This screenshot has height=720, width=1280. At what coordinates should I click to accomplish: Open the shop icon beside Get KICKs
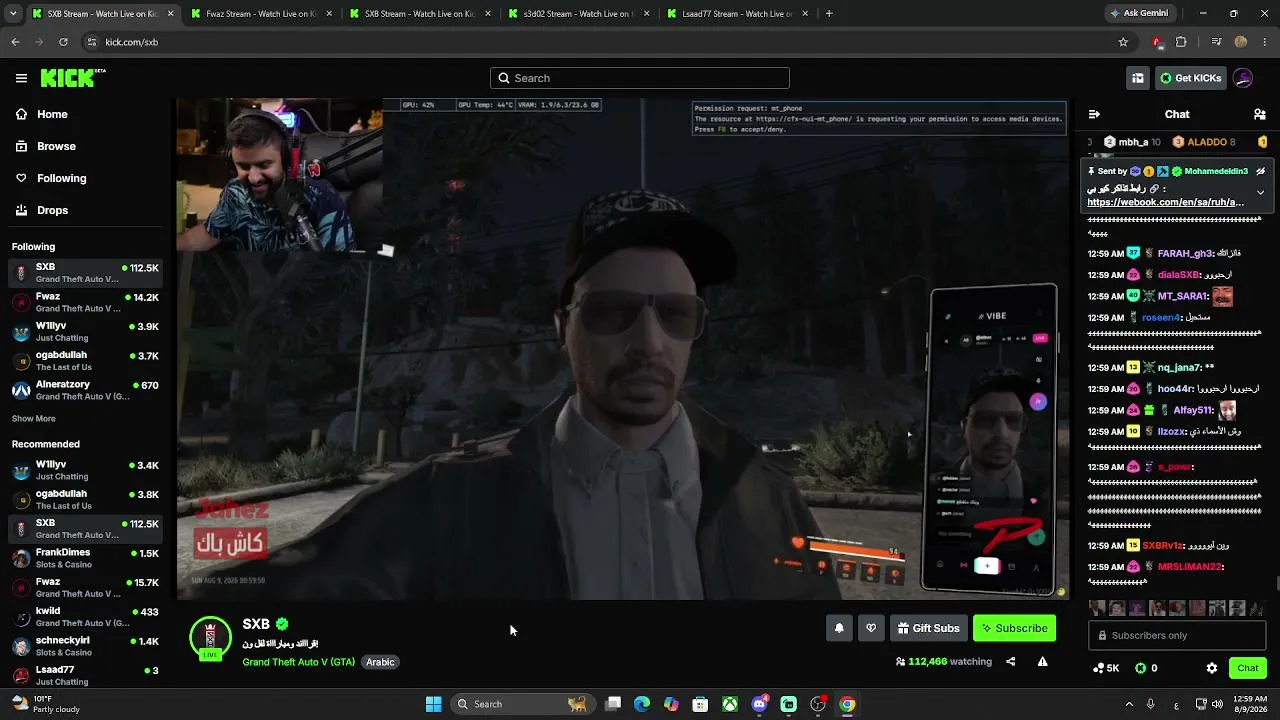coord(1138,78)
